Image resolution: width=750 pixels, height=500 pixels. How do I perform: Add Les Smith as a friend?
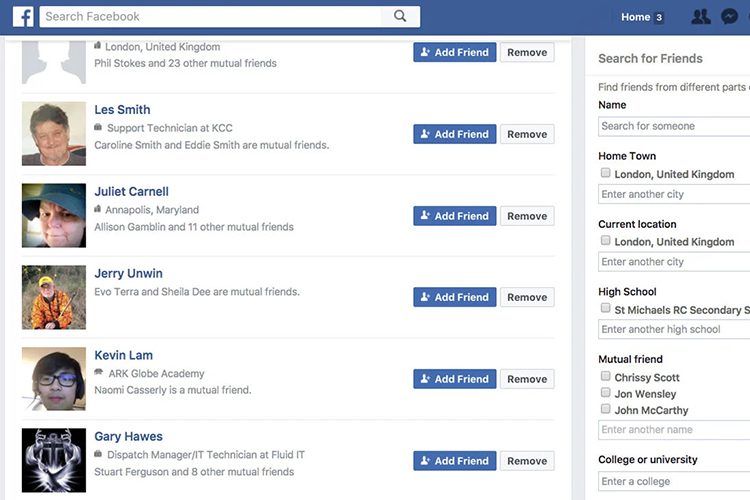tap(454, 134)
